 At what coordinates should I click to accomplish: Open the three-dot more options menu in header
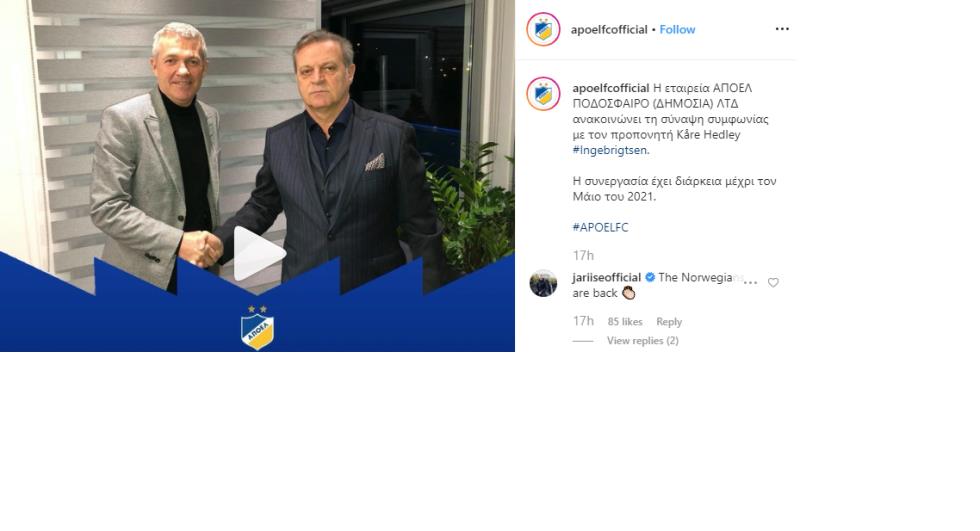click(782, 29)
